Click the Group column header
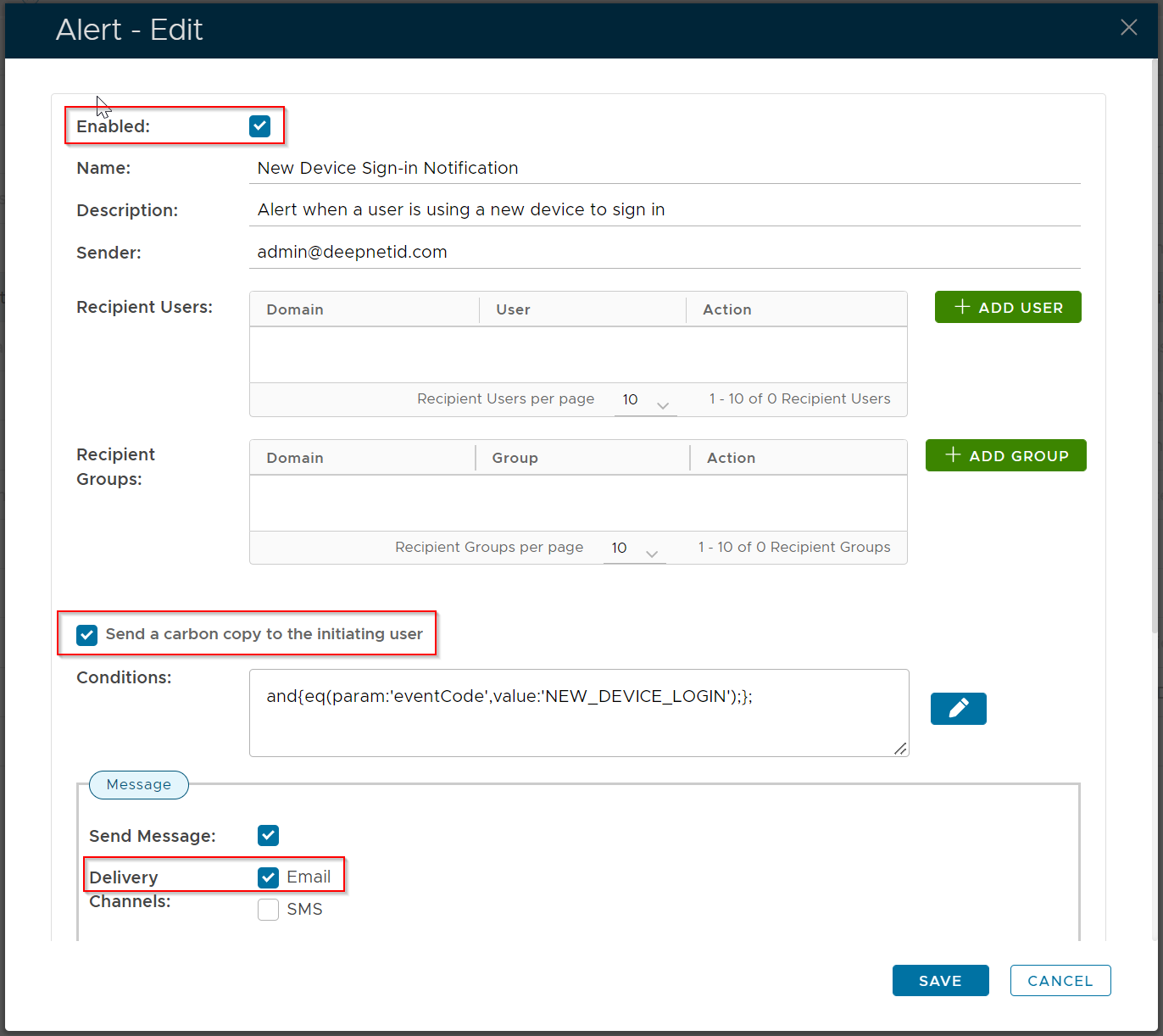Screen dimensions: 1163x1036 515,459
